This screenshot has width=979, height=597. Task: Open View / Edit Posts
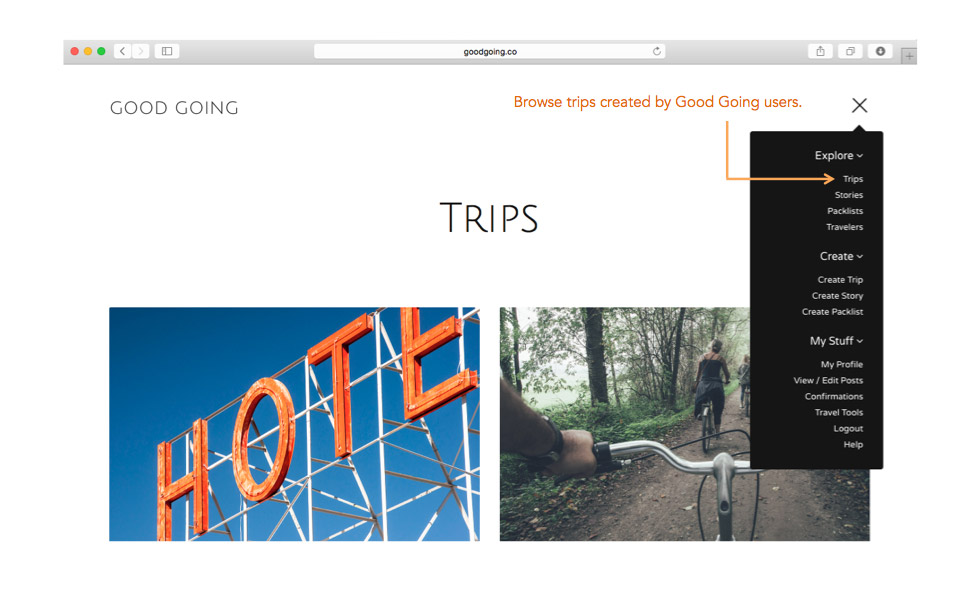tap(828, 380)
